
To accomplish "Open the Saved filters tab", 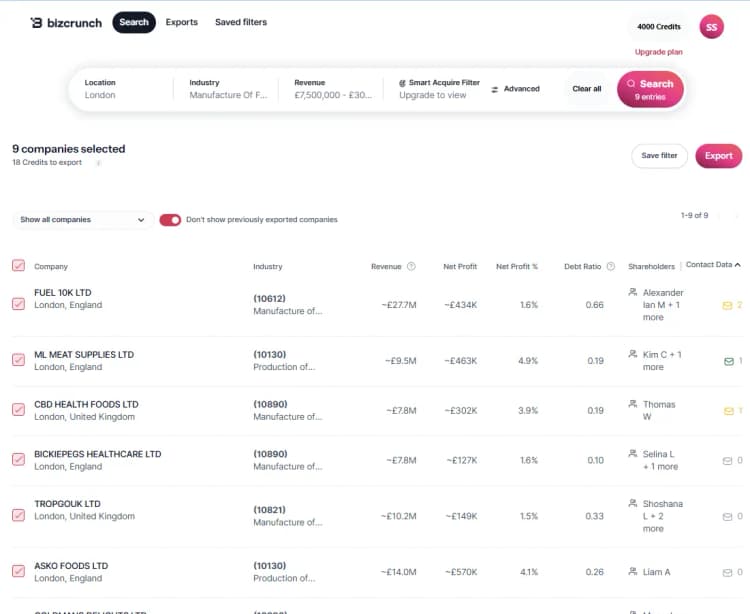I will pyautogui.click(x=241, y=22).
